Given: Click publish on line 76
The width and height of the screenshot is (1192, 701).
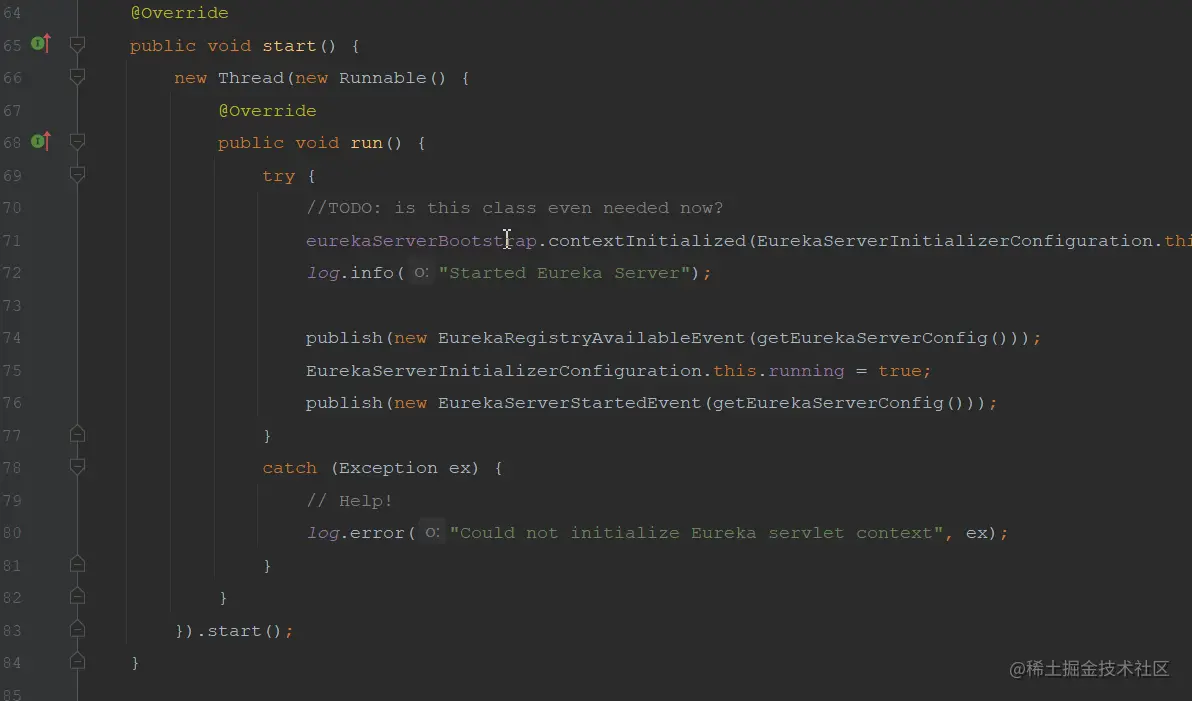Looking at the screenshot, I should pyautogui.click(x=344, y=403).
